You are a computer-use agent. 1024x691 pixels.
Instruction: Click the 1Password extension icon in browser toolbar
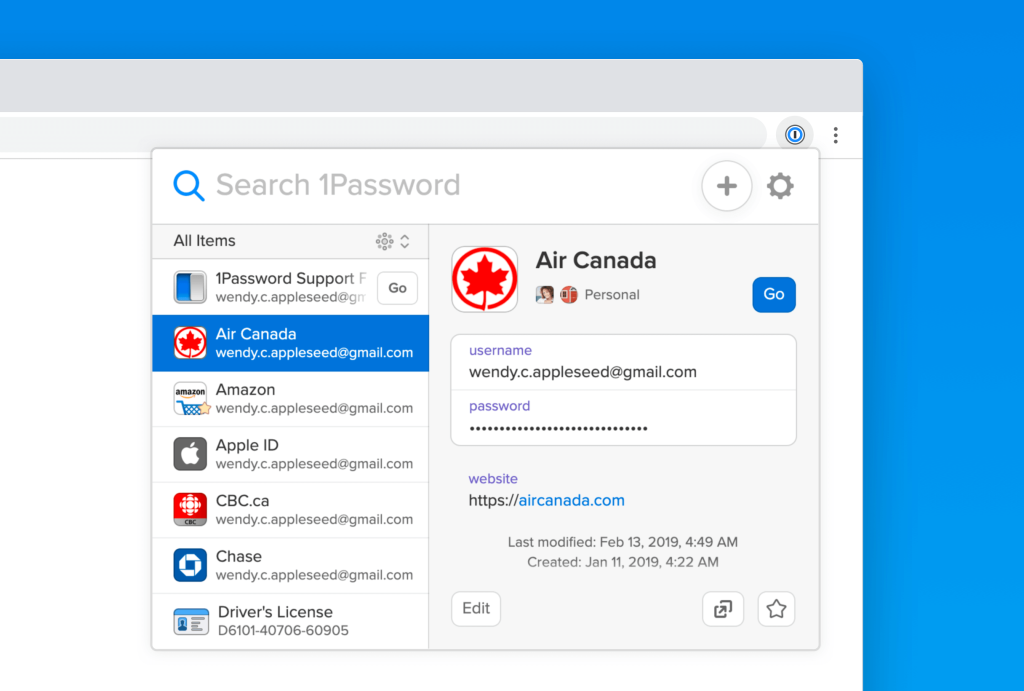795,135
